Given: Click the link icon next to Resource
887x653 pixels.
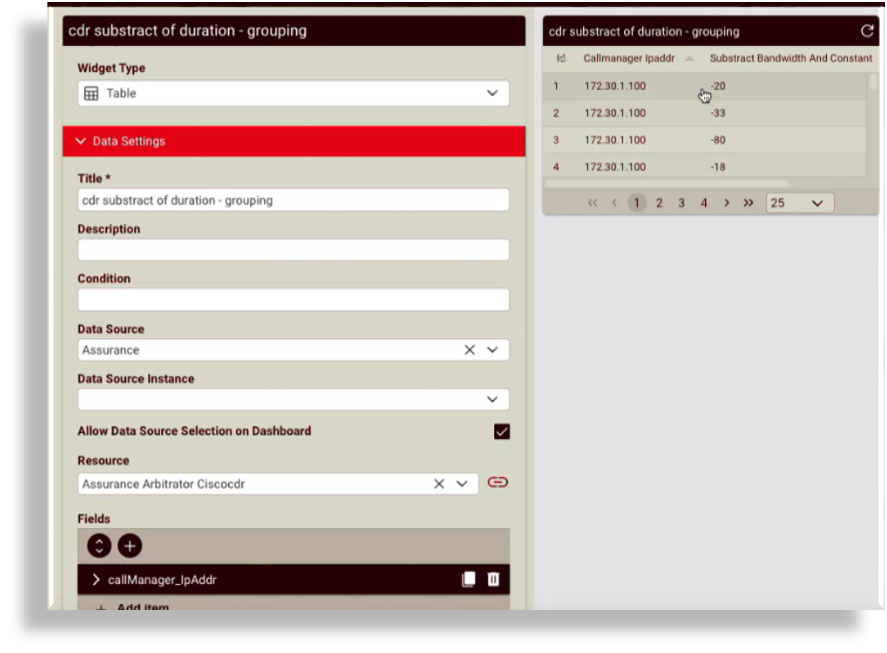Looking at the screenshot, I should click(x=497, y=483).
